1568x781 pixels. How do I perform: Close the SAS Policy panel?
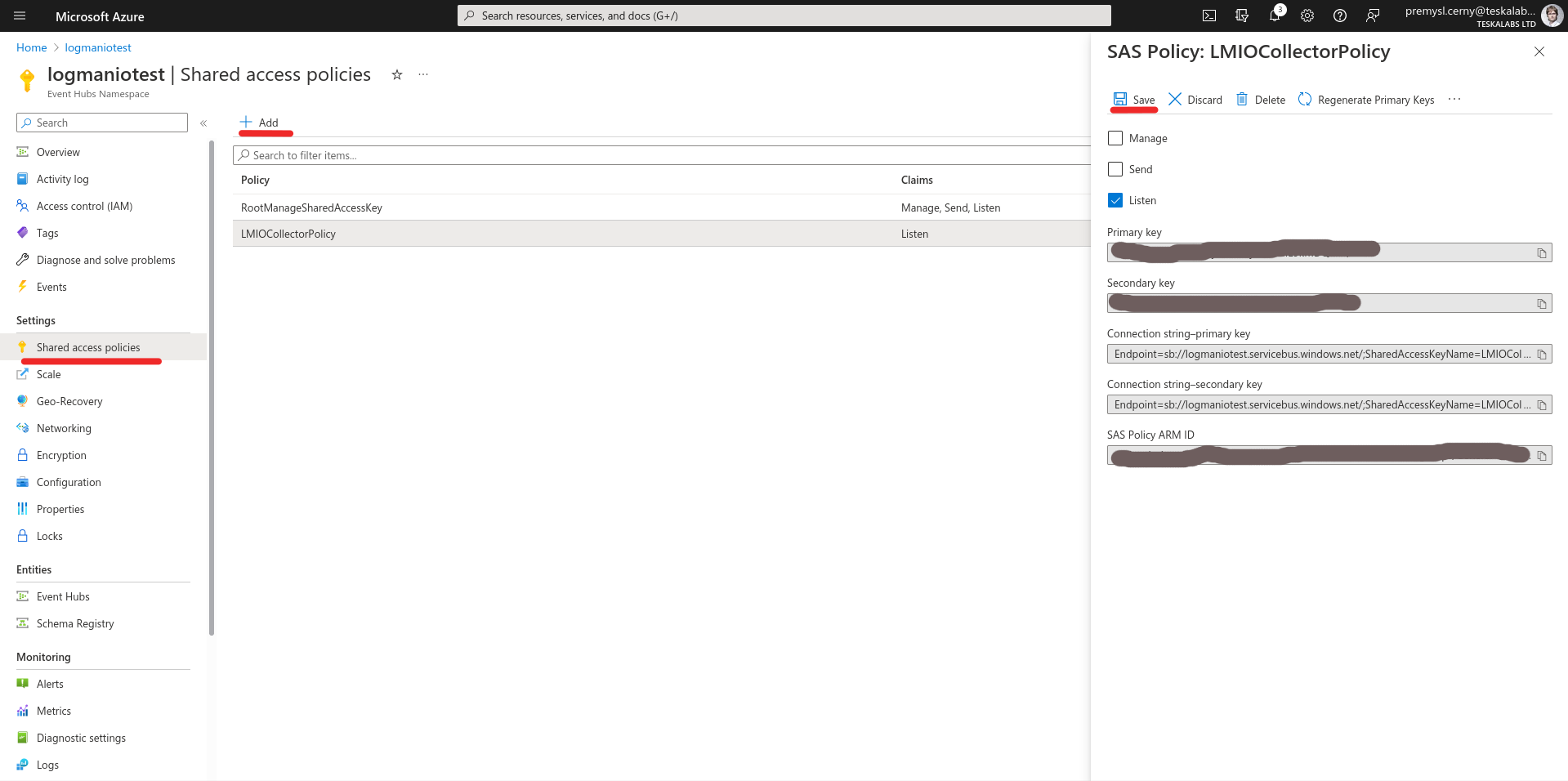pyautogui.click(x=1539, y=51)
